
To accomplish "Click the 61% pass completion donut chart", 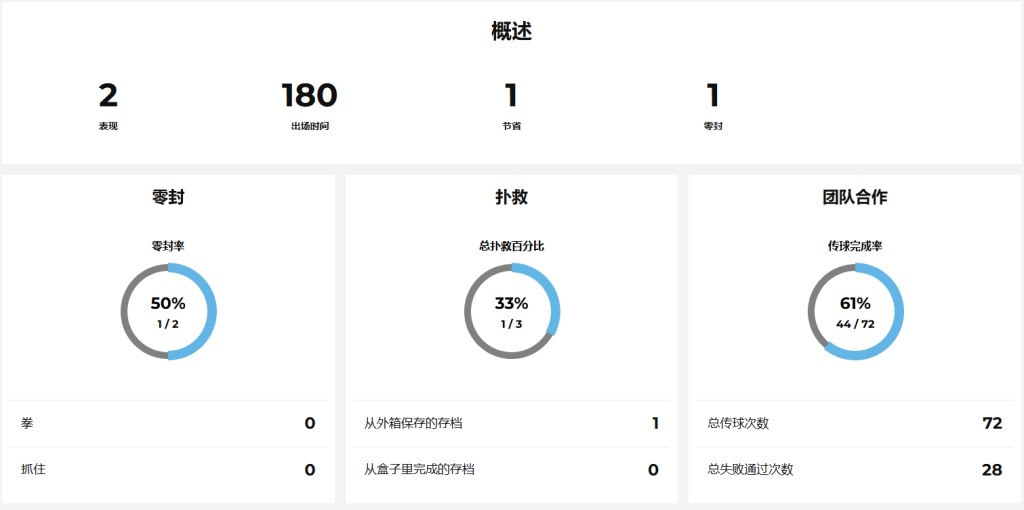I will (855, 311).
